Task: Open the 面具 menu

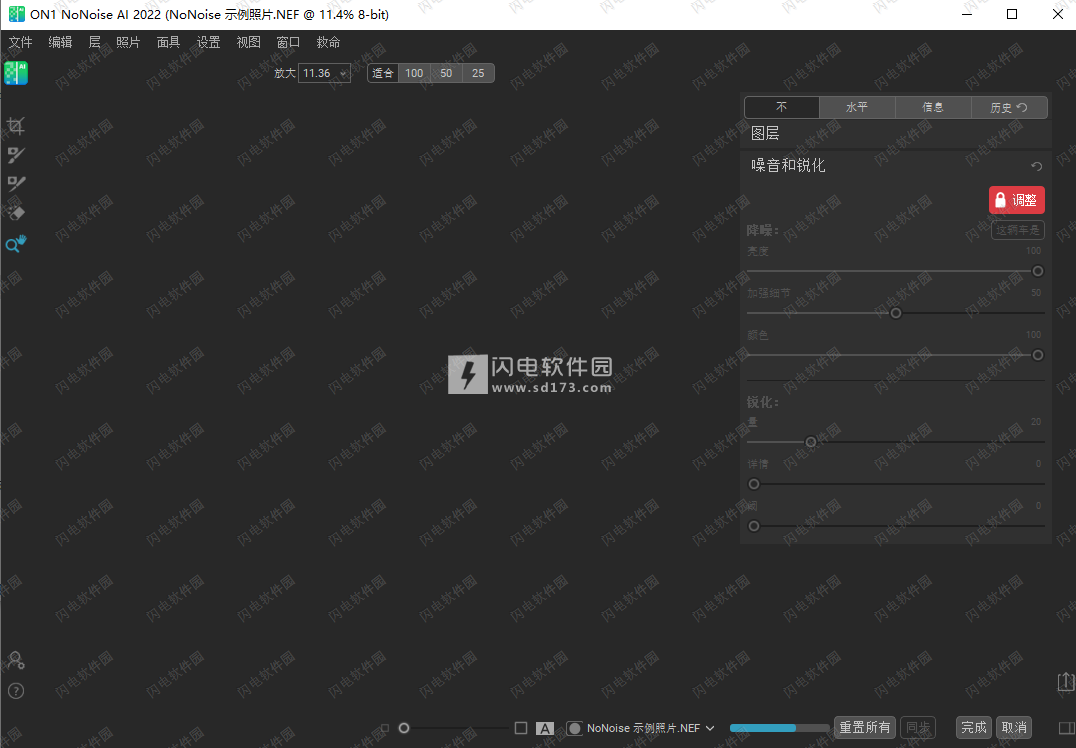Action: click(168, 42)
